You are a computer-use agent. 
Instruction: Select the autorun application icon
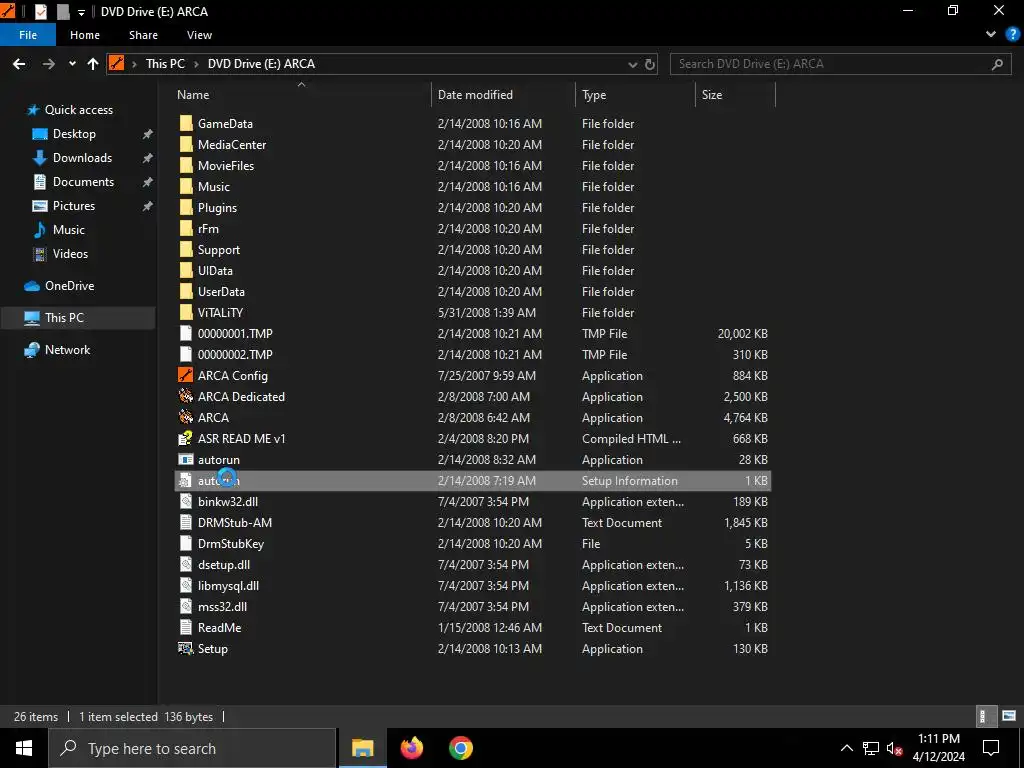point(185,459)
